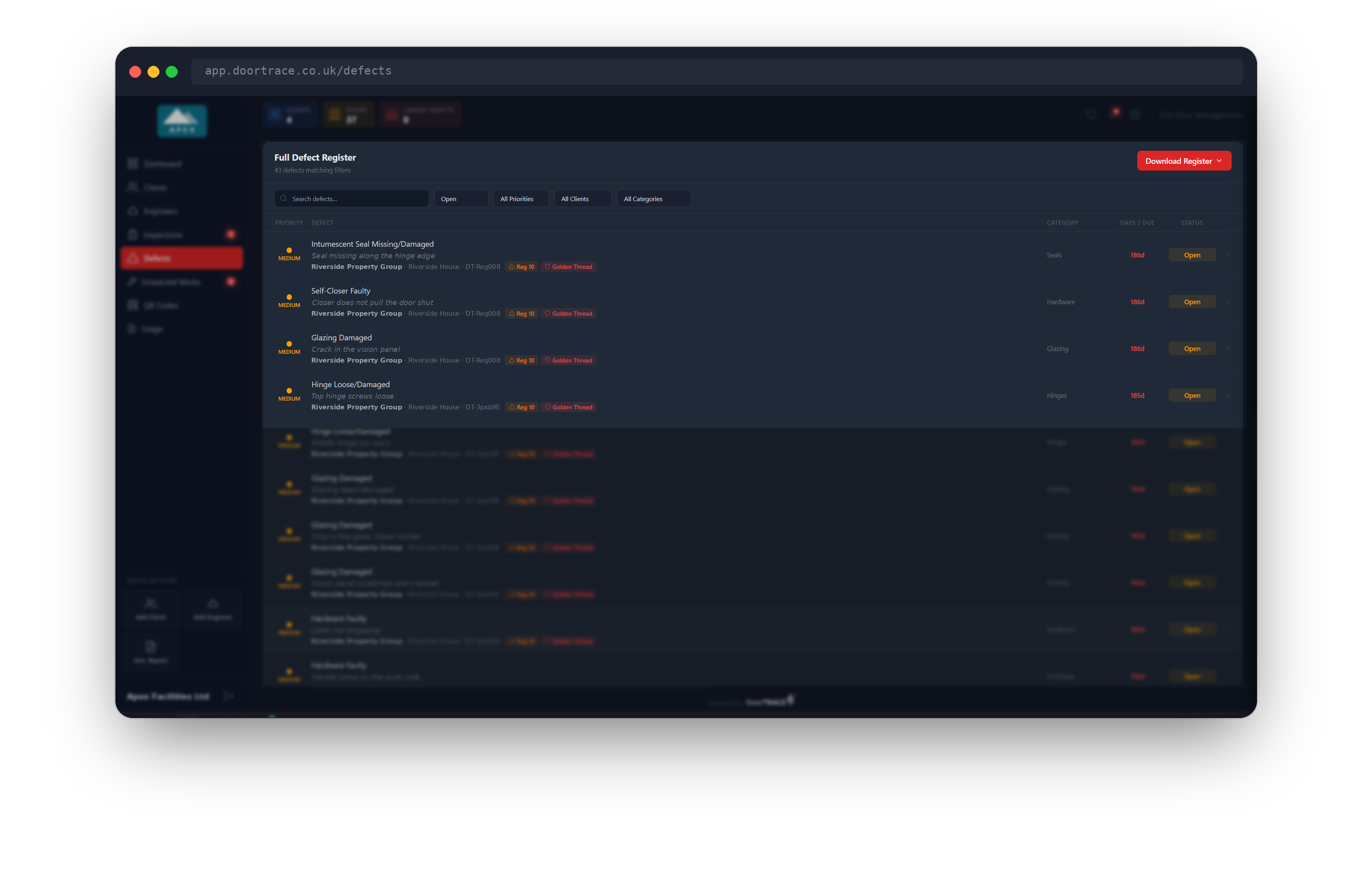Viewport: 1372px width, 883px height.
Task: Open the Dashboard sidebar item
Action: (x=182, y=164)
